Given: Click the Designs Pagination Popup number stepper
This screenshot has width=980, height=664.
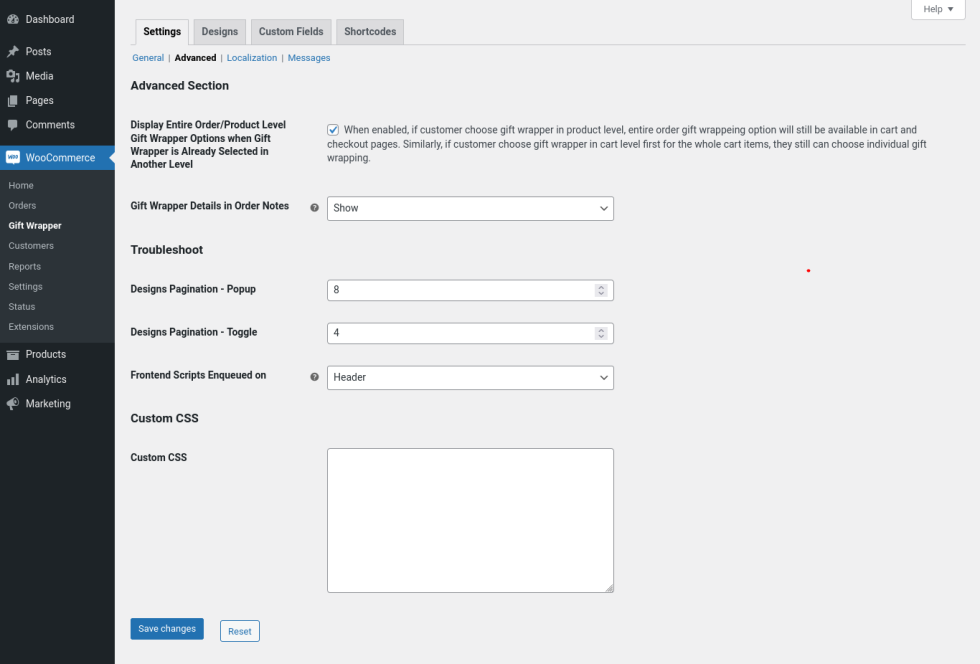Looking at the screenshot, I should (601, 290).
